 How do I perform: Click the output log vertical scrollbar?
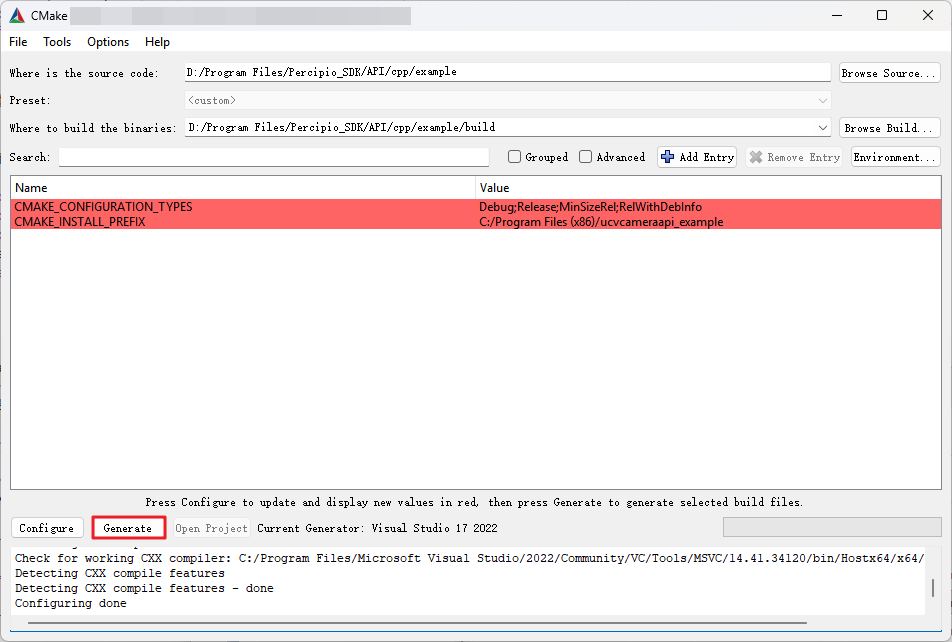click(x=933, y=586)
